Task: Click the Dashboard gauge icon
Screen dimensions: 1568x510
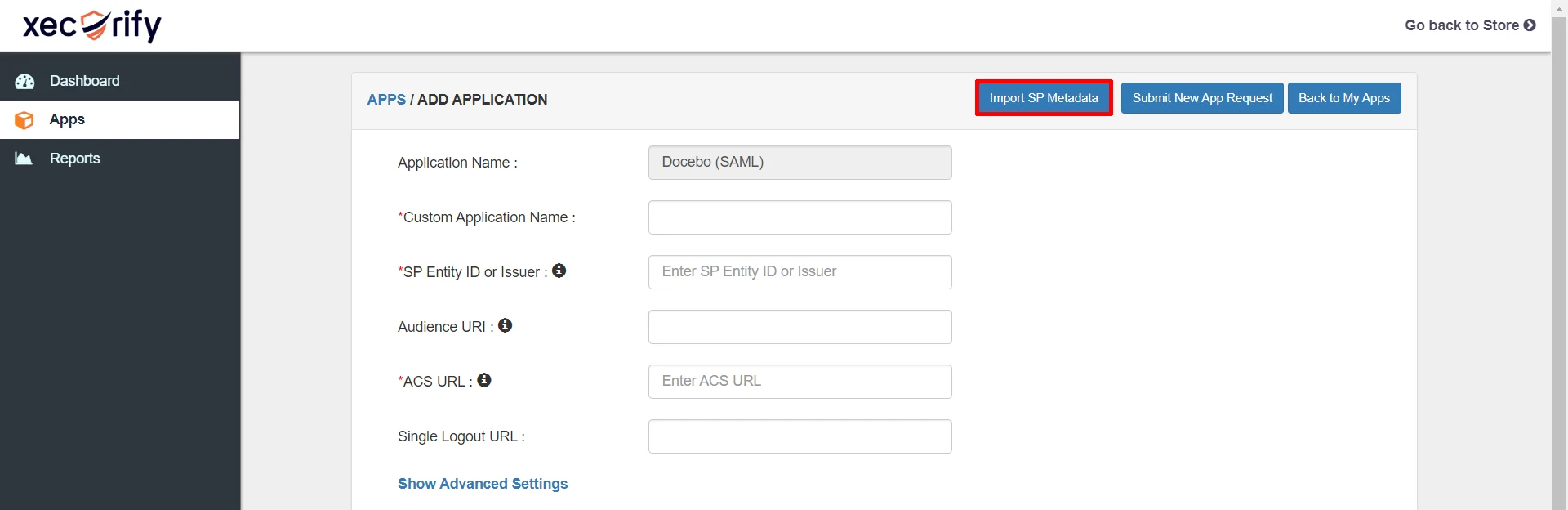Action: click(x=24, y=81)
